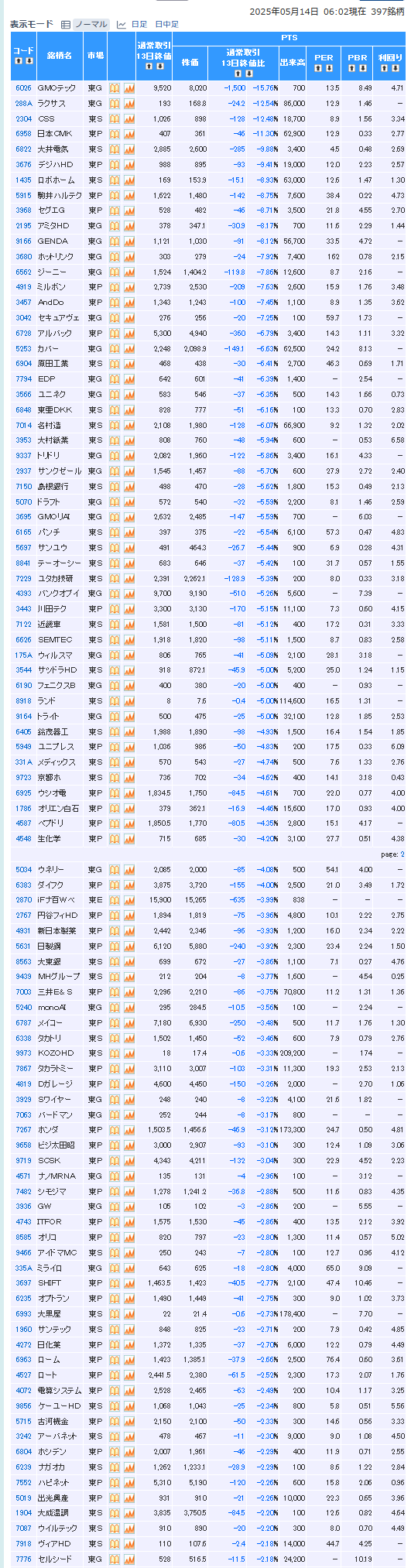
Task: Open the chart icon for 近鉄車
Action: [129, 624]
